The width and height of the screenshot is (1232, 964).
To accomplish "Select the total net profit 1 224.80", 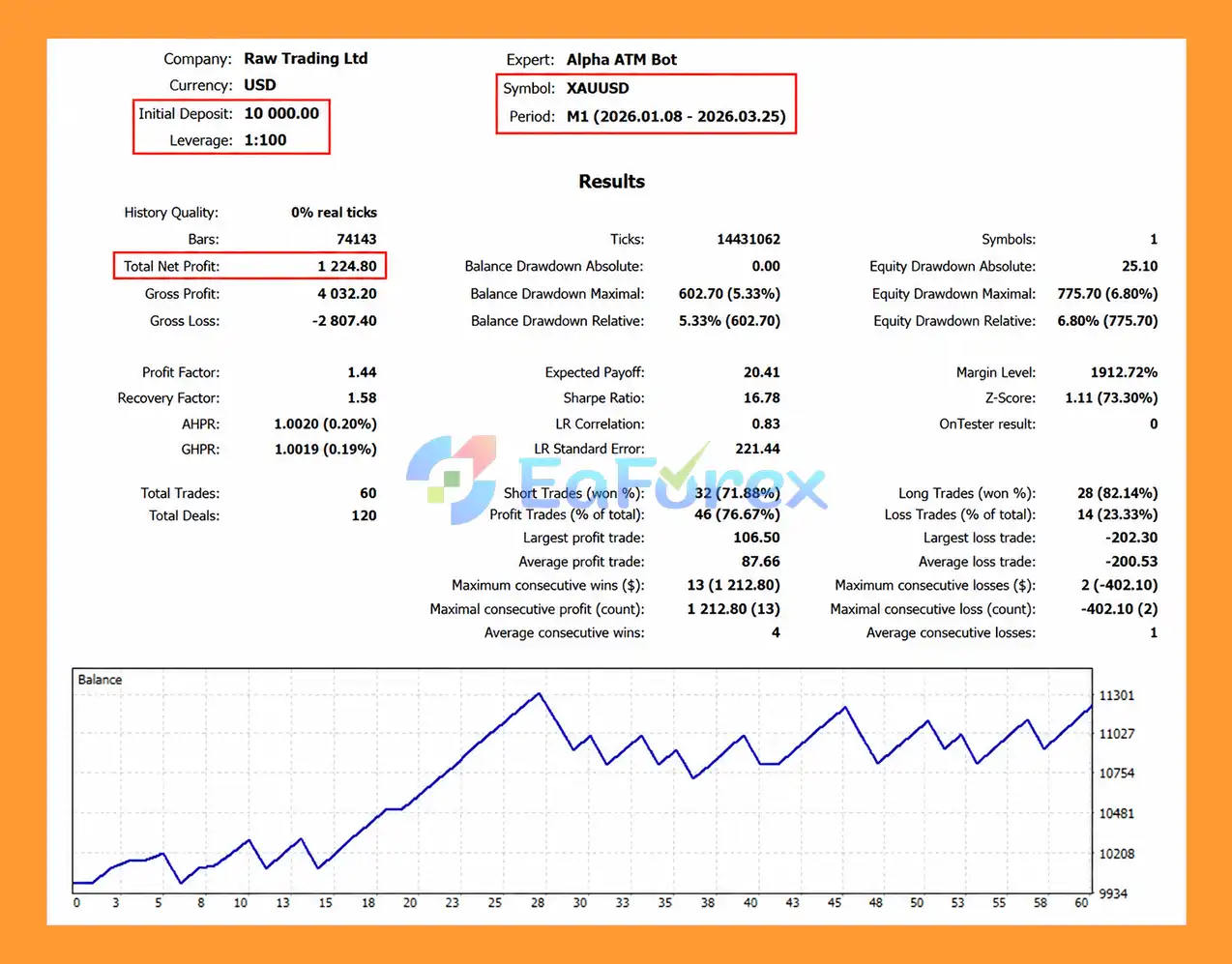I will pos(347,266).
